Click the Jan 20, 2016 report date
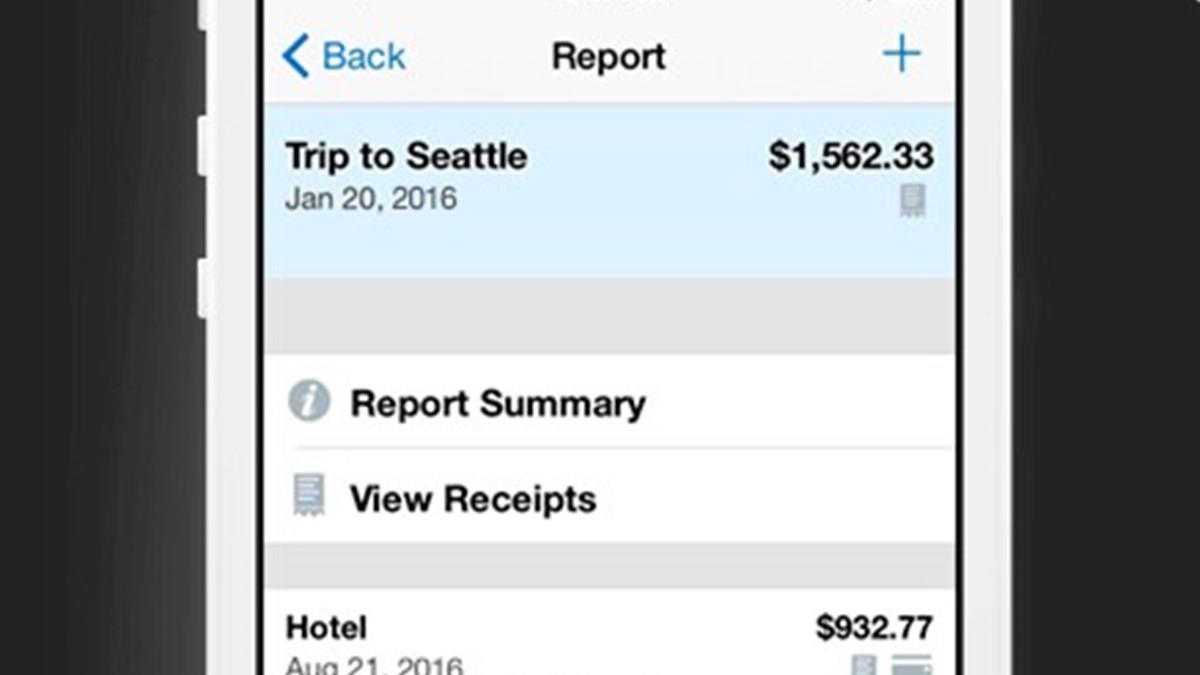Image resolution: width=1200 pixels, height=675 pixels. click(x=371, y=198)
